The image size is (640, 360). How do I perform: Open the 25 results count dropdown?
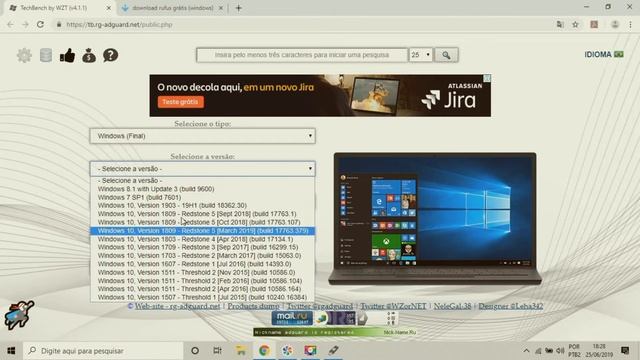(x=421, y=55)
